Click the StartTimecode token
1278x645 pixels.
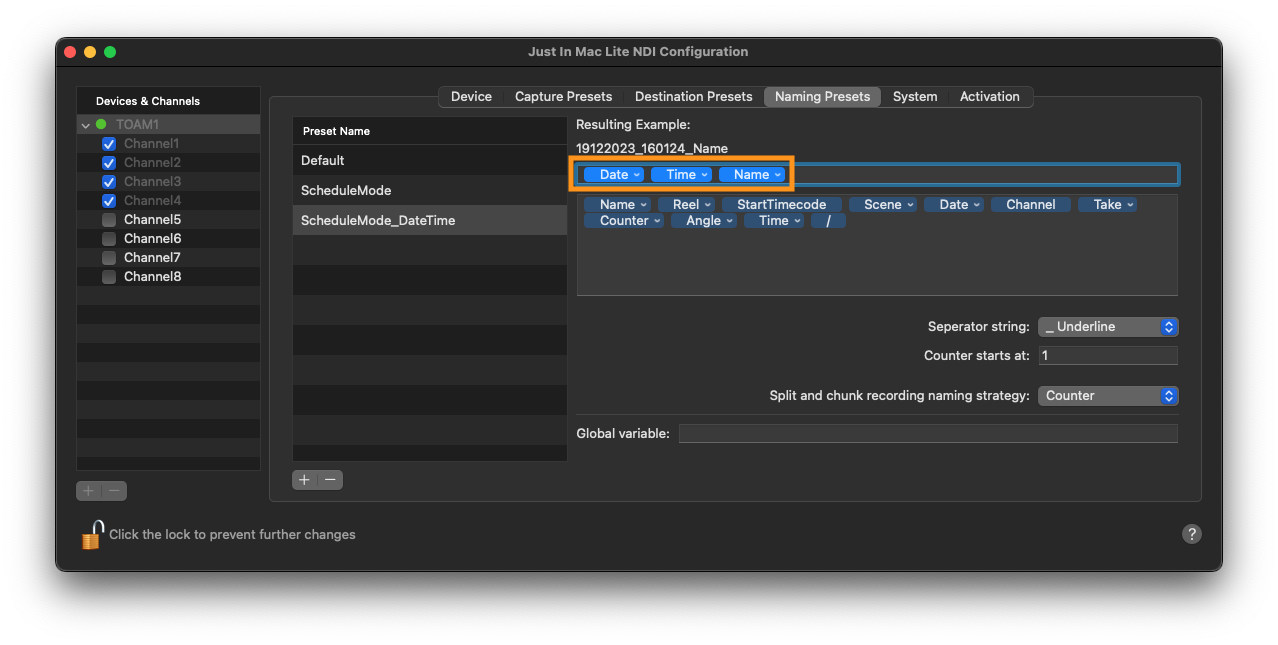pyautogui.click(x=782, y=205)
